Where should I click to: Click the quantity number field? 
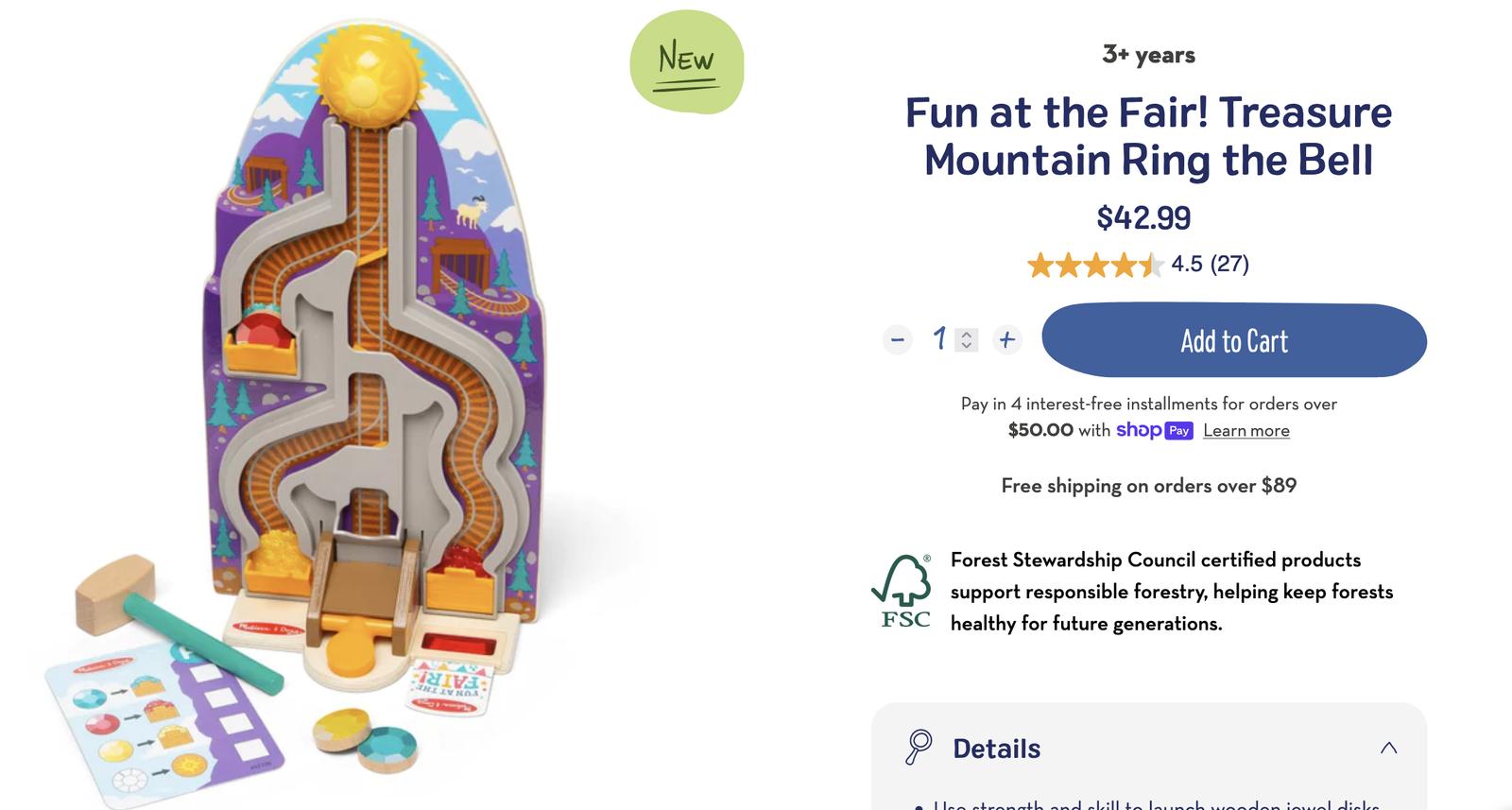click(x=940, y=338)
